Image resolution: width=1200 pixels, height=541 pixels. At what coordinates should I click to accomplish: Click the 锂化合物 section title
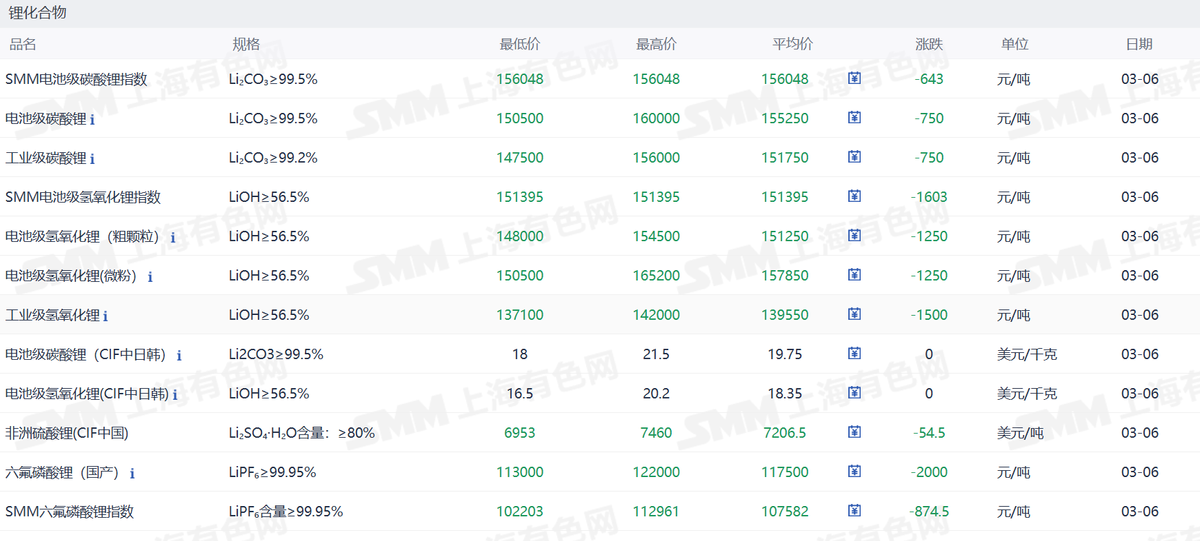[38, 13]
